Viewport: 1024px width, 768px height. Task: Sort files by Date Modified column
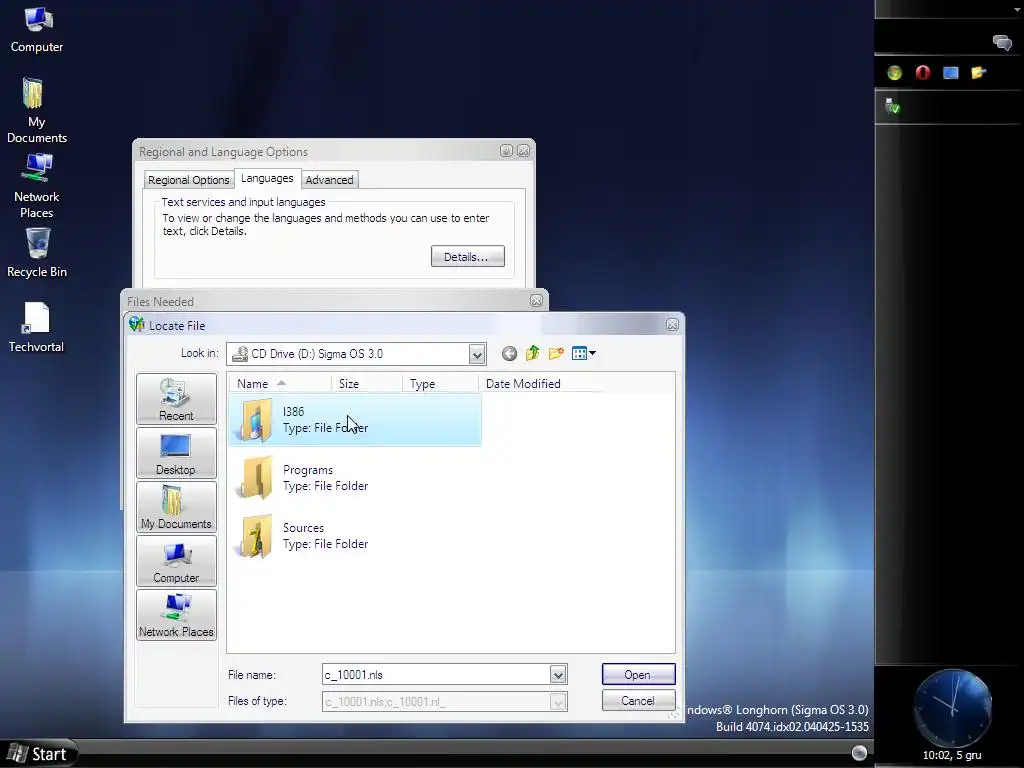tap(542, 384)
